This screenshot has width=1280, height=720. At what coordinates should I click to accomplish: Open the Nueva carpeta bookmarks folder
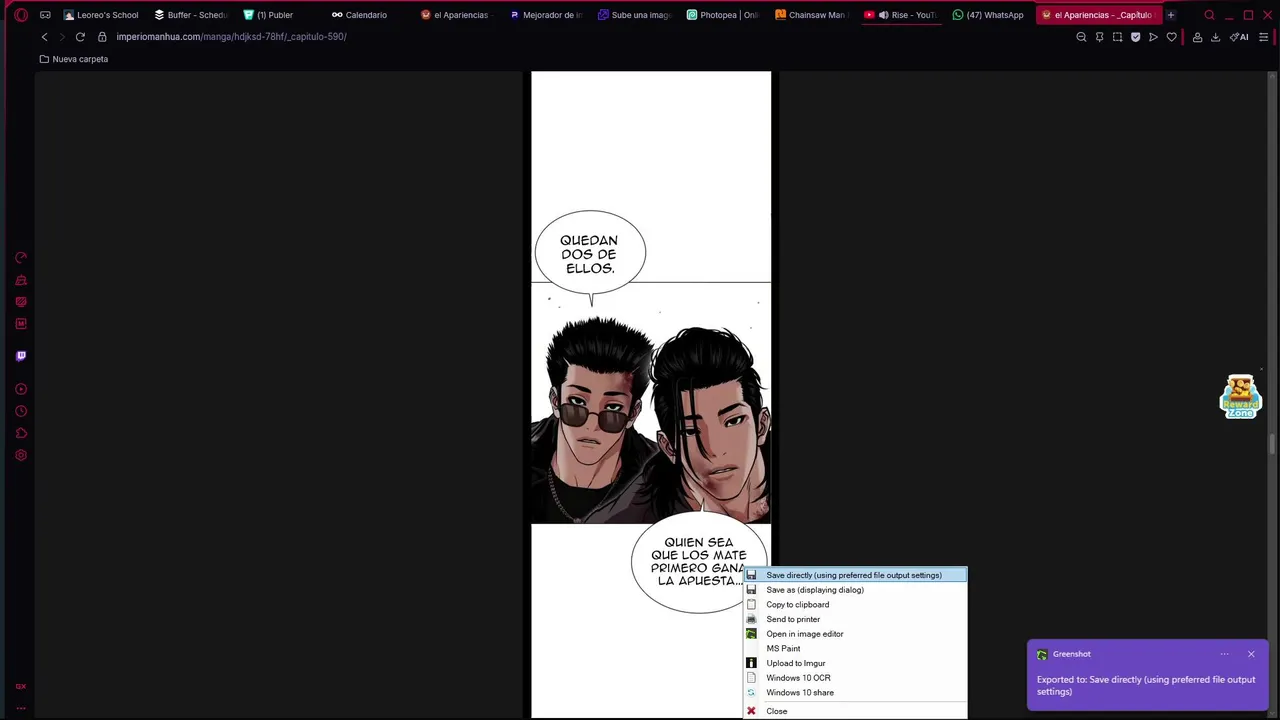click(x=73, y=59)
